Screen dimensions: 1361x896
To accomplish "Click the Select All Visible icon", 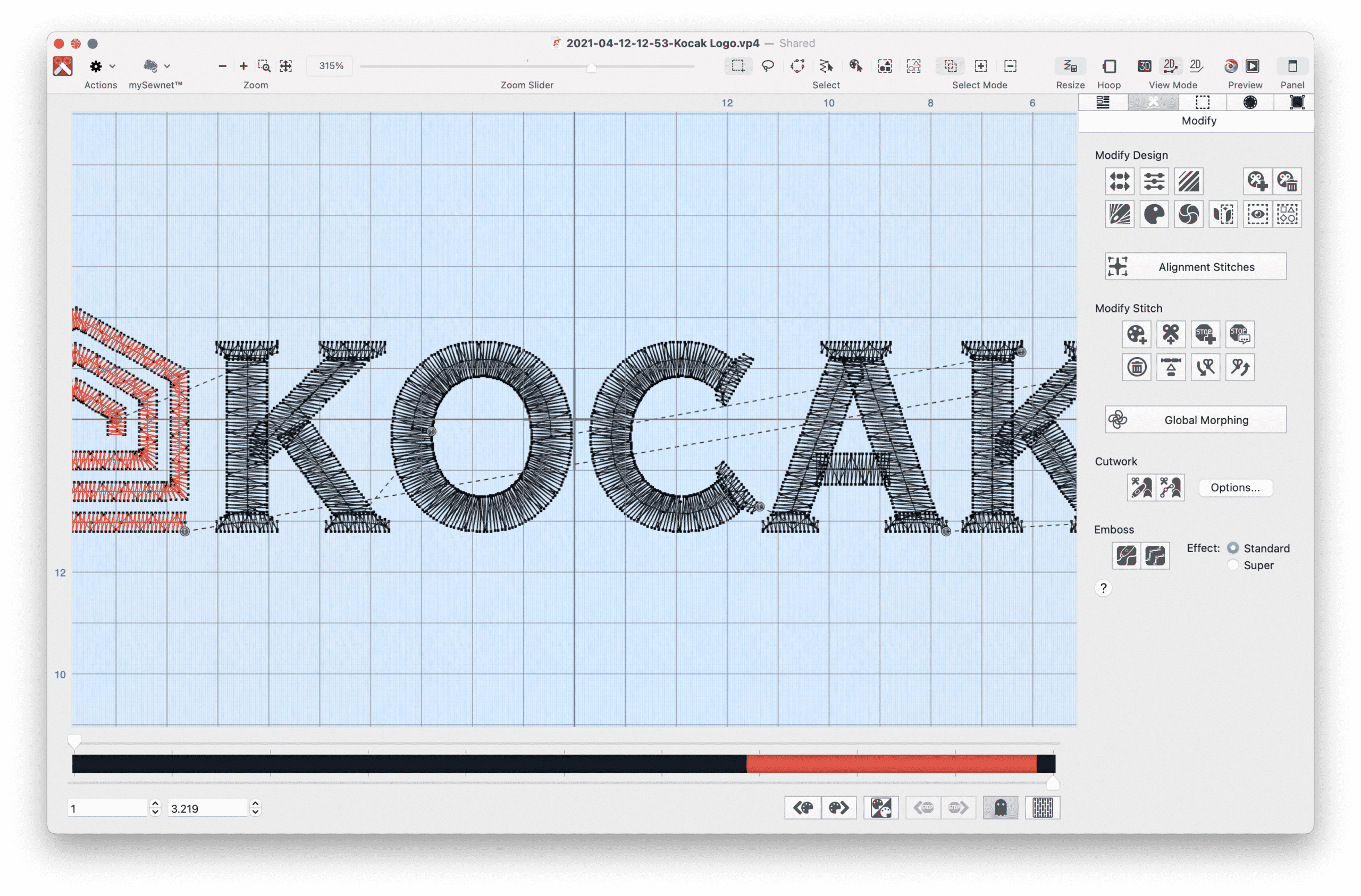I will click(x=885, y=66).
